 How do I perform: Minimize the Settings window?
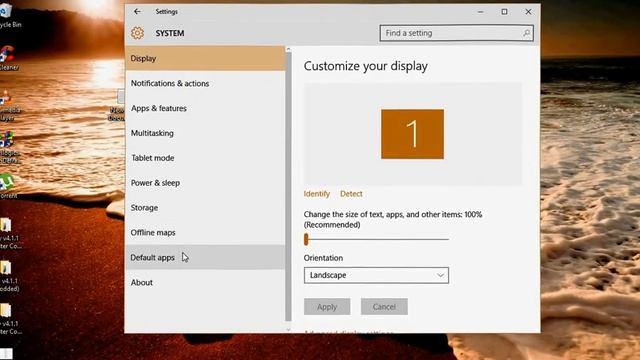(x=481, y=12)
